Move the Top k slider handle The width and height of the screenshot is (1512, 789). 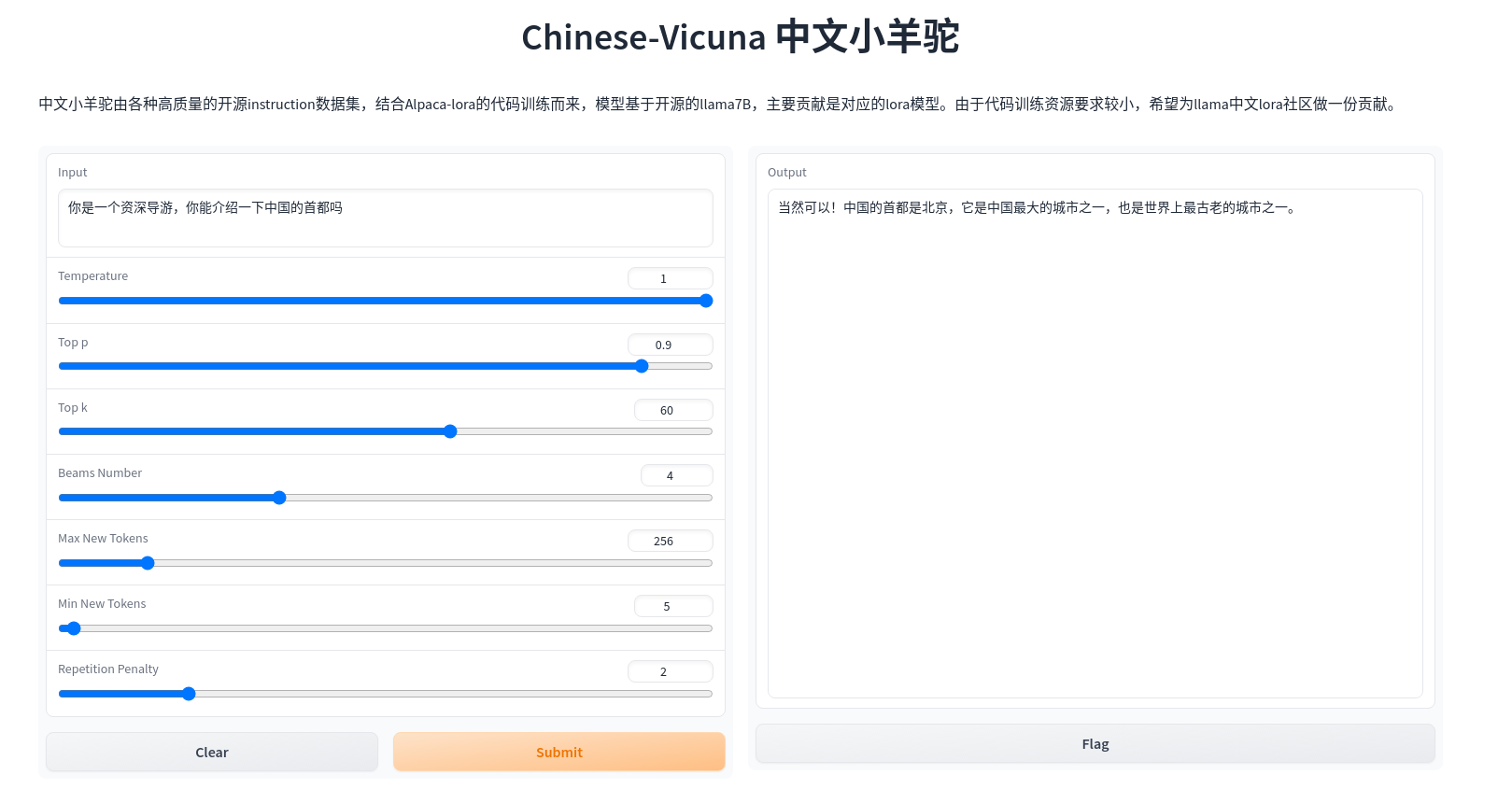click(x=450, y=430)
